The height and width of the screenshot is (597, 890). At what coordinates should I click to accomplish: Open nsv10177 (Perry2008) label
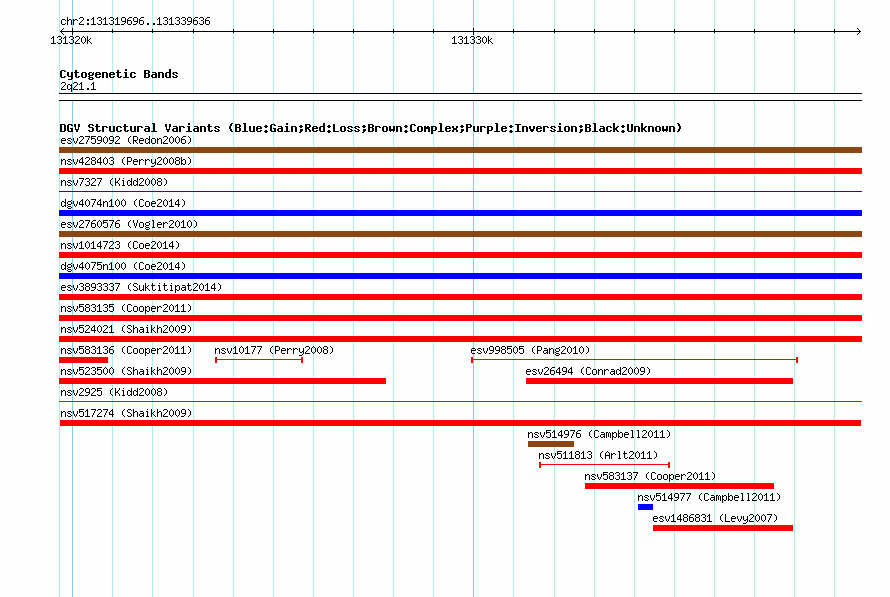coord(274,350)
